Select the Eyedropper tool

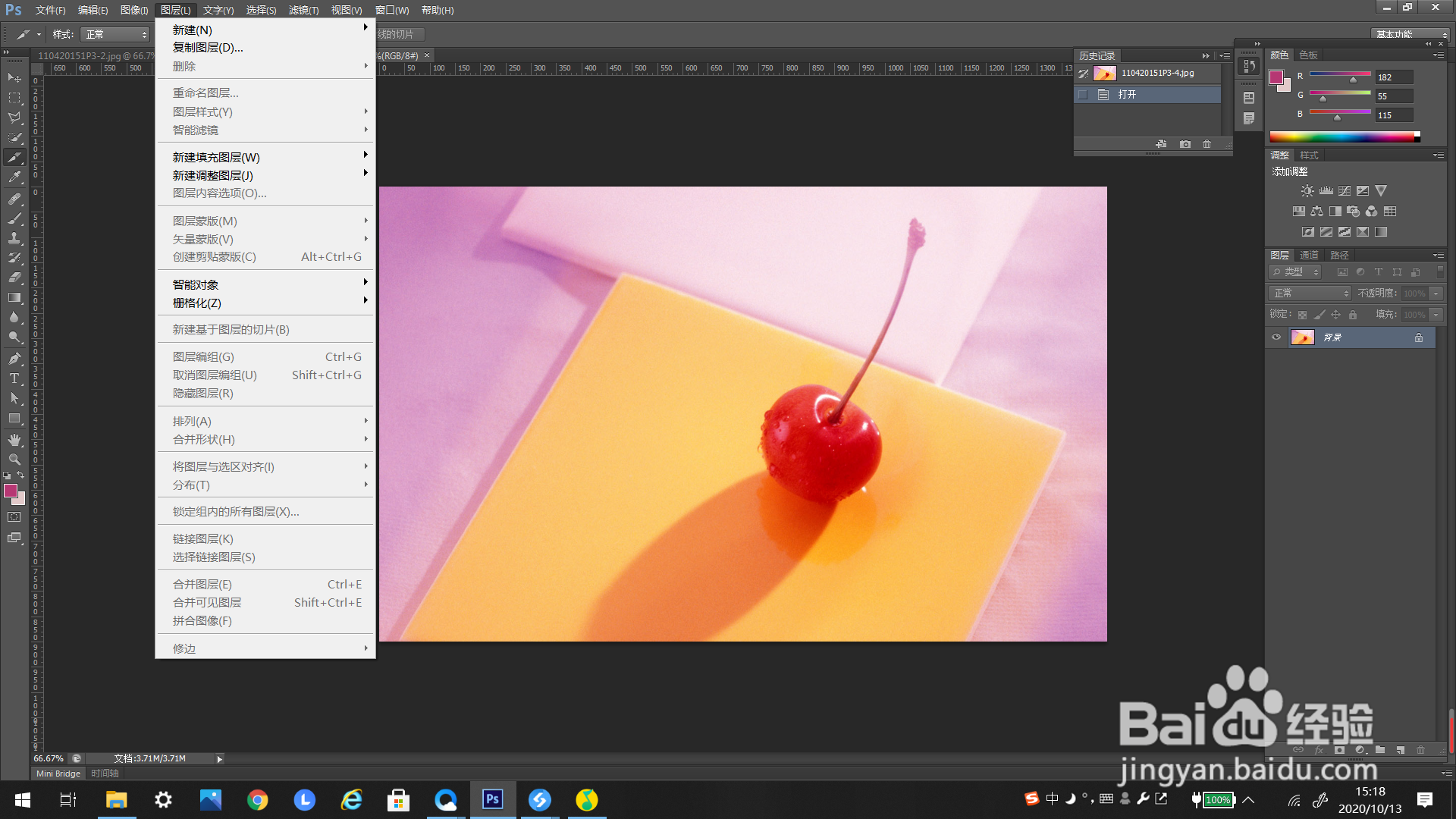click(14, 177)
